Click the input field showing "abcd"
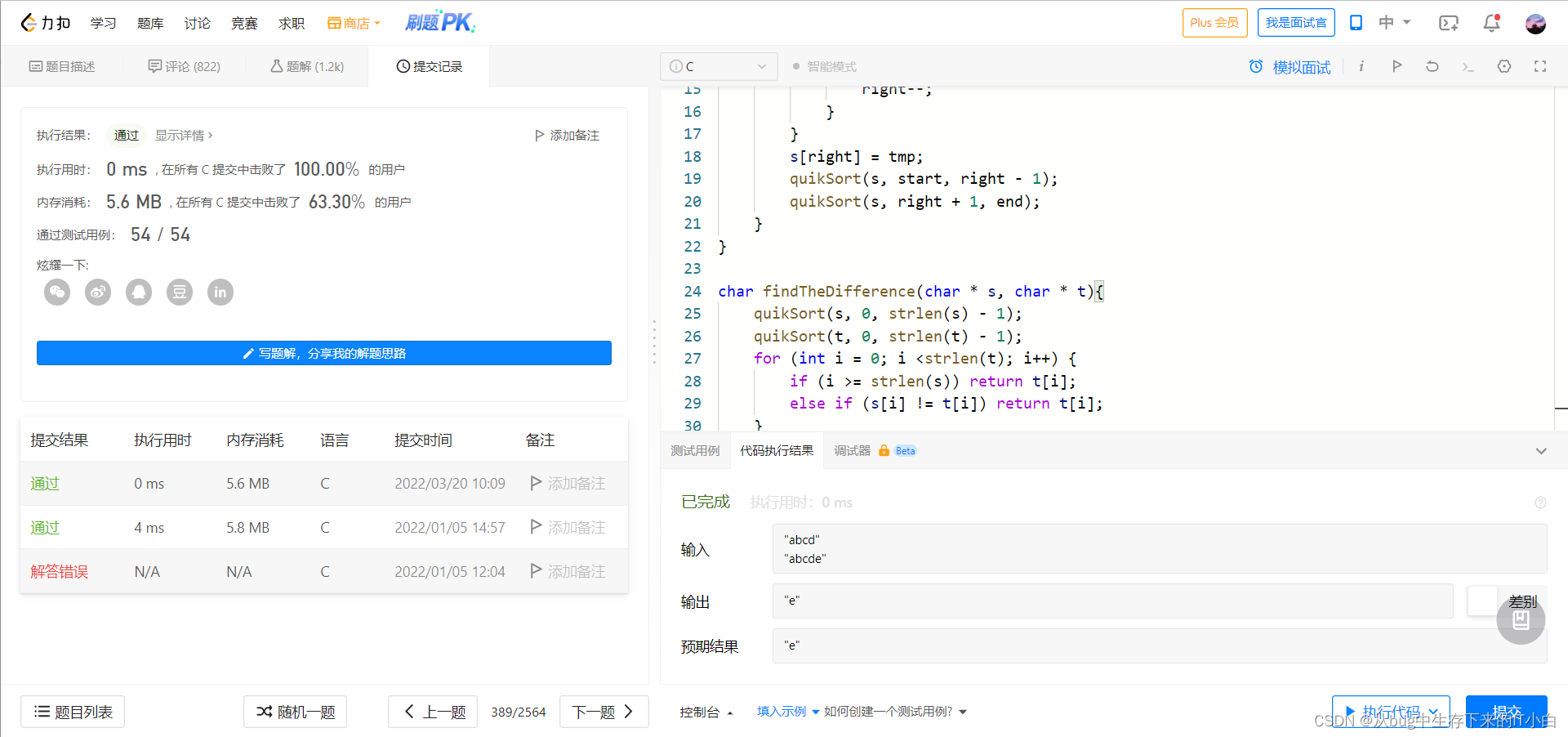1568x737 pixels. (x=1160, y=549)
